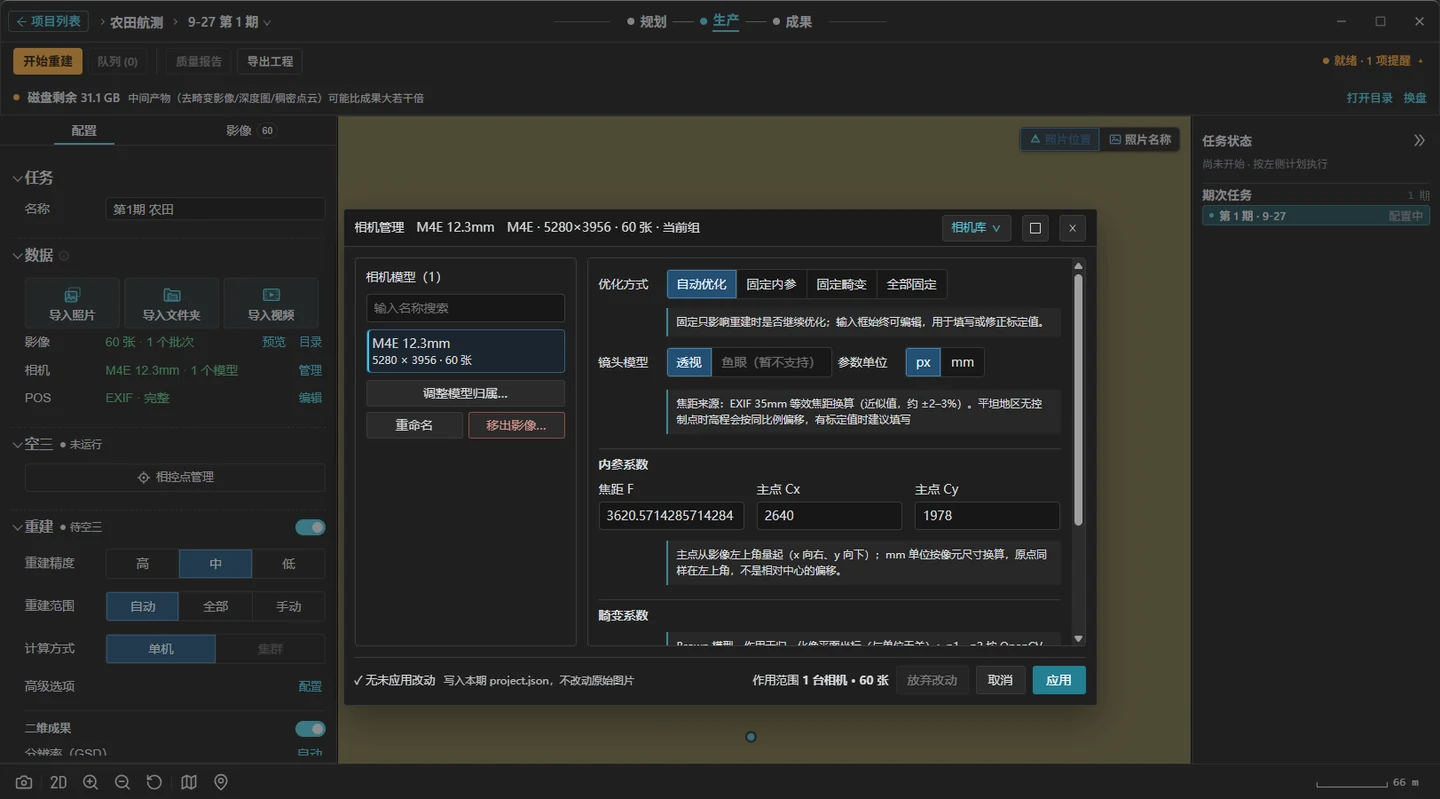This screenshot has width=1440, height=799.
Task: Close the camera management dialog
Action: pyautogui.click(x=1072, y=228)
